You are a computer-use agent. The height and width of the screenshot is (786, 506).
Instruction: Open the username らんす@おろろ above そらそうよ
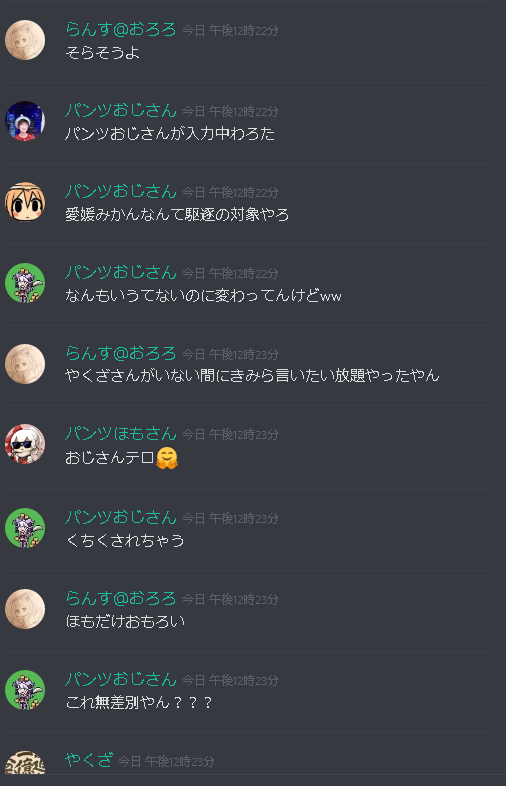coord(121,30)
